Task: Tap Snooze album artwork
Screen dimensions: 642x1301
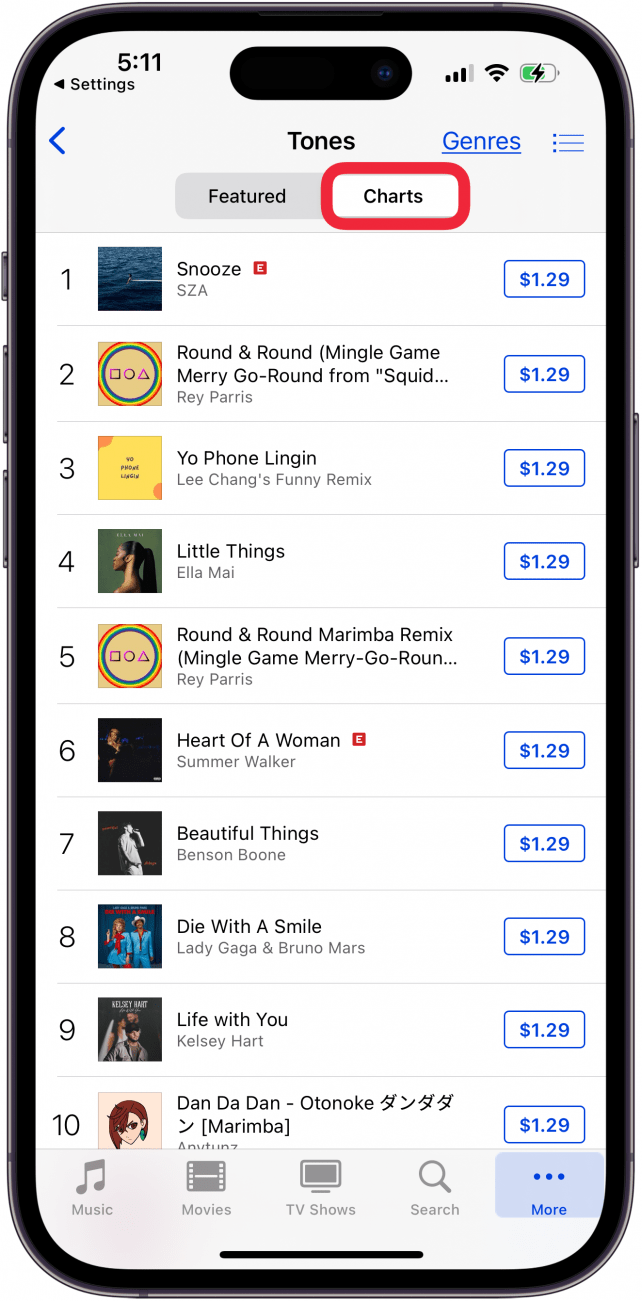Action: click(130, 279)
